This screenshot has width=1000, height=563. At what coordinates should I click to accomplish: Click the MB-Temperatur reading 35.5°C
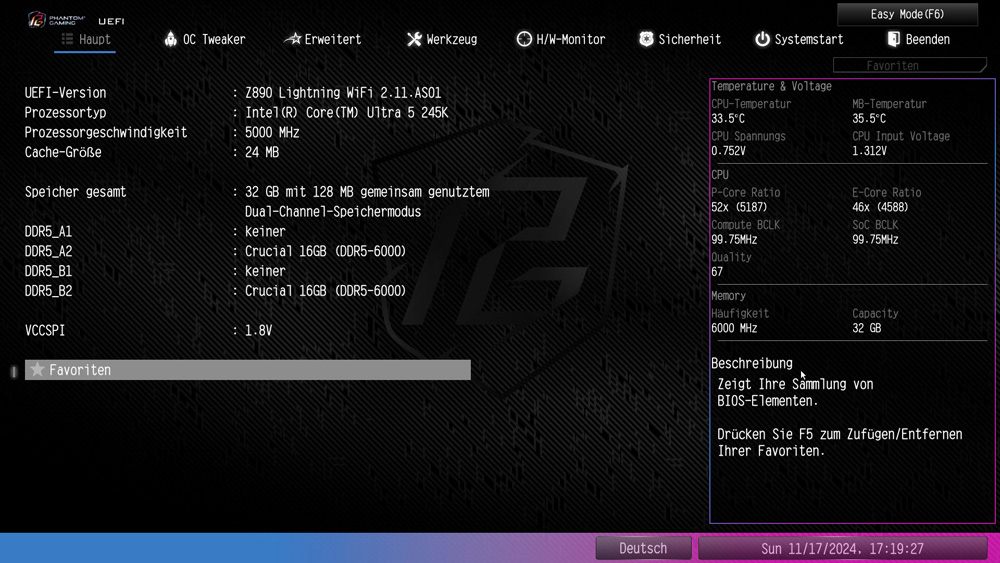[x=869, y=119]
